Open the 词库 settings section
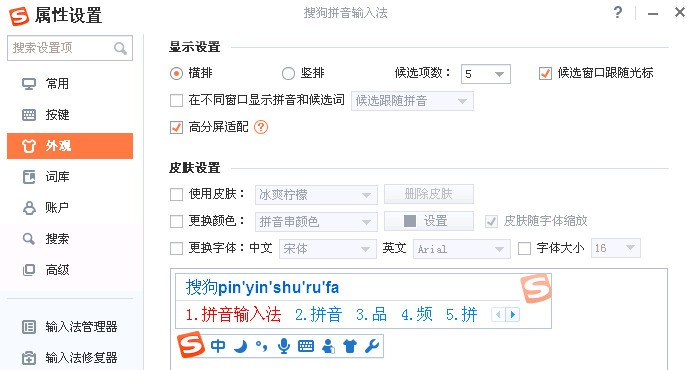Image resolution: width=695 pixels, height=370 pixels. [70, 177]
